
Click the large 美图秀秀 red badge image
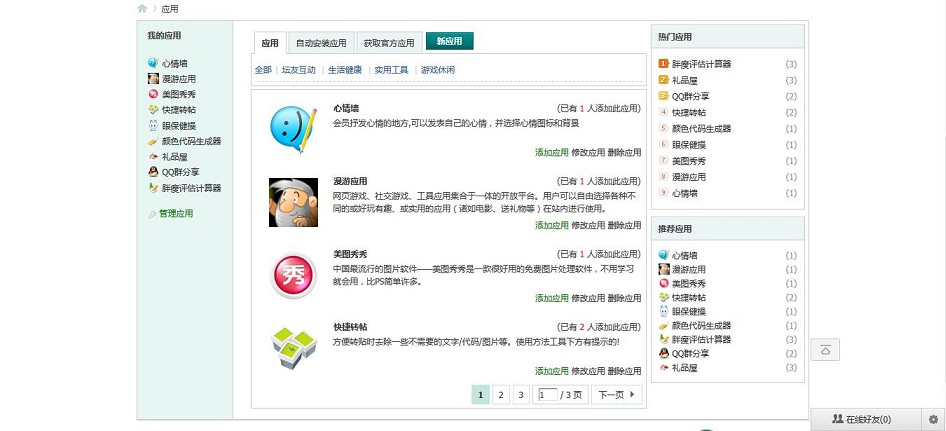pos(293,275)
